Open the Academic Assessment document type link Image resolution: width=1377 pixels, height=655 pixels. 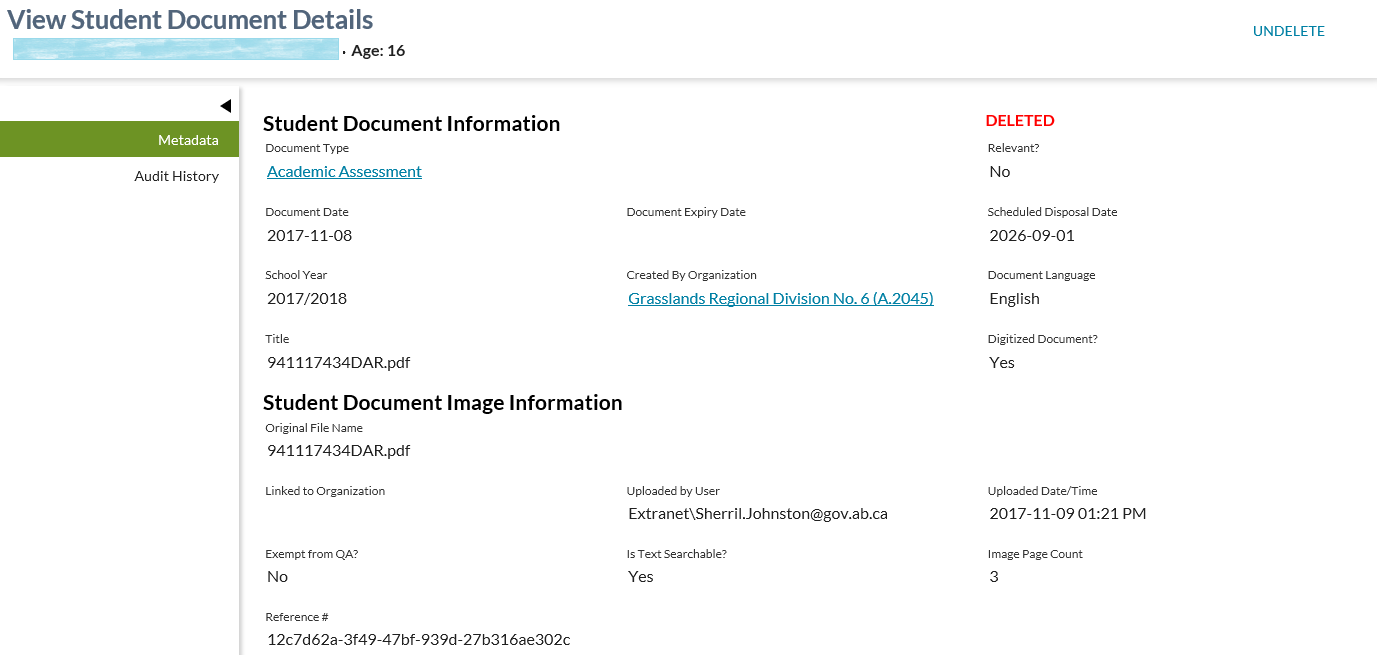click(344, 172)
